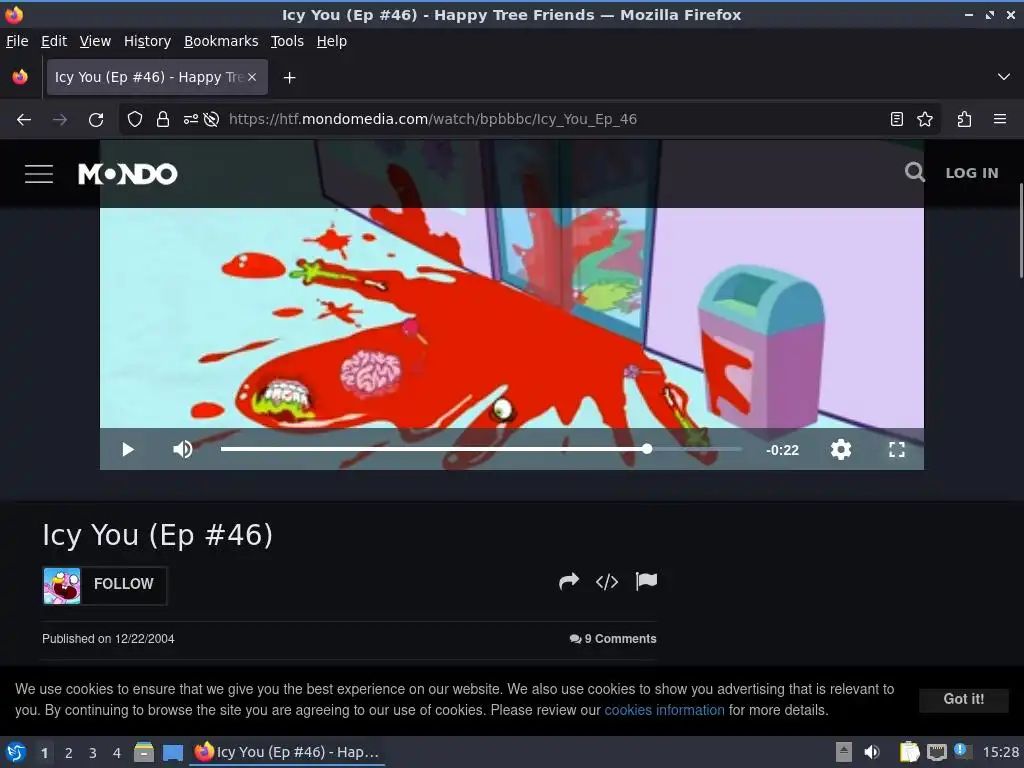Open the site search magnifier
Image resolution: width=1024 pixels, height=768 pixels.
click(914, 172)
